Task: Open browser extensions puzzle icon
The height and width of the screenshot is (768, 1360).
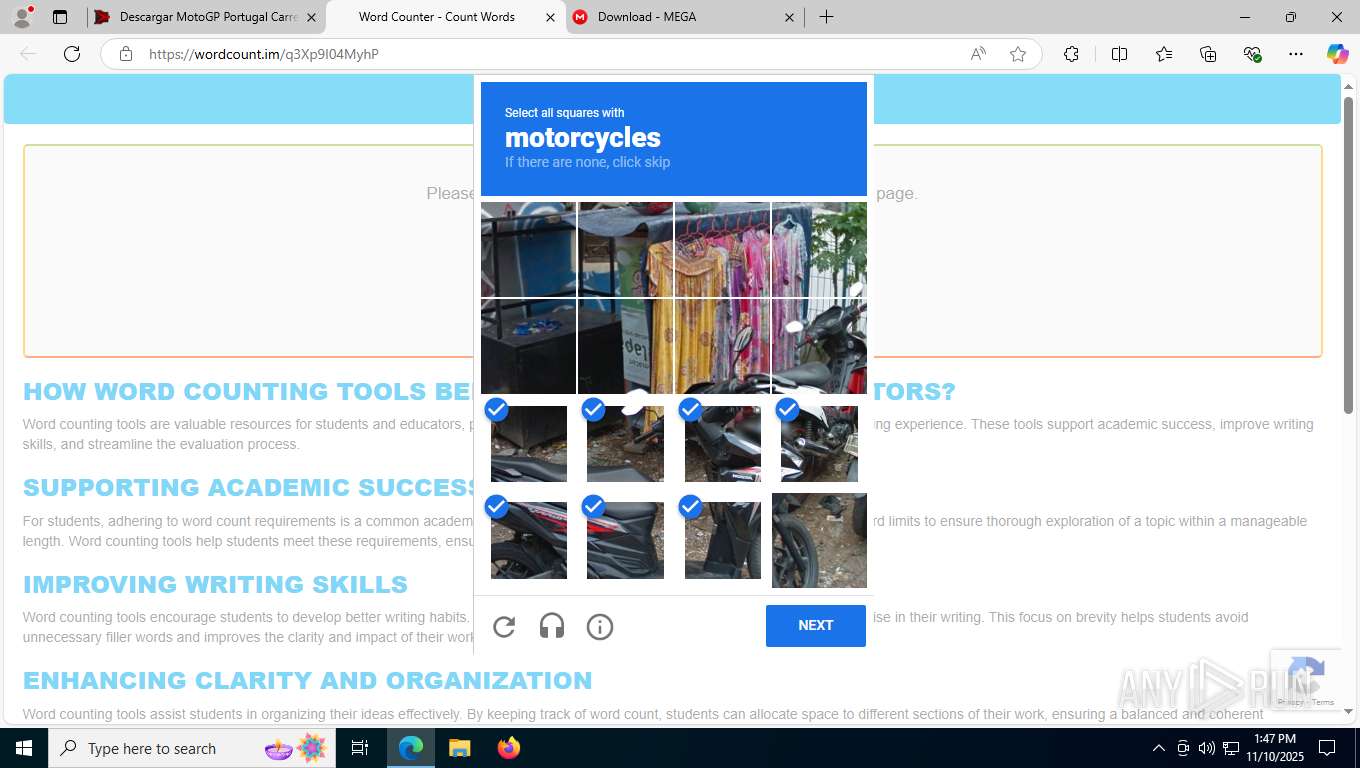Action: click(x=1071, y=54)
